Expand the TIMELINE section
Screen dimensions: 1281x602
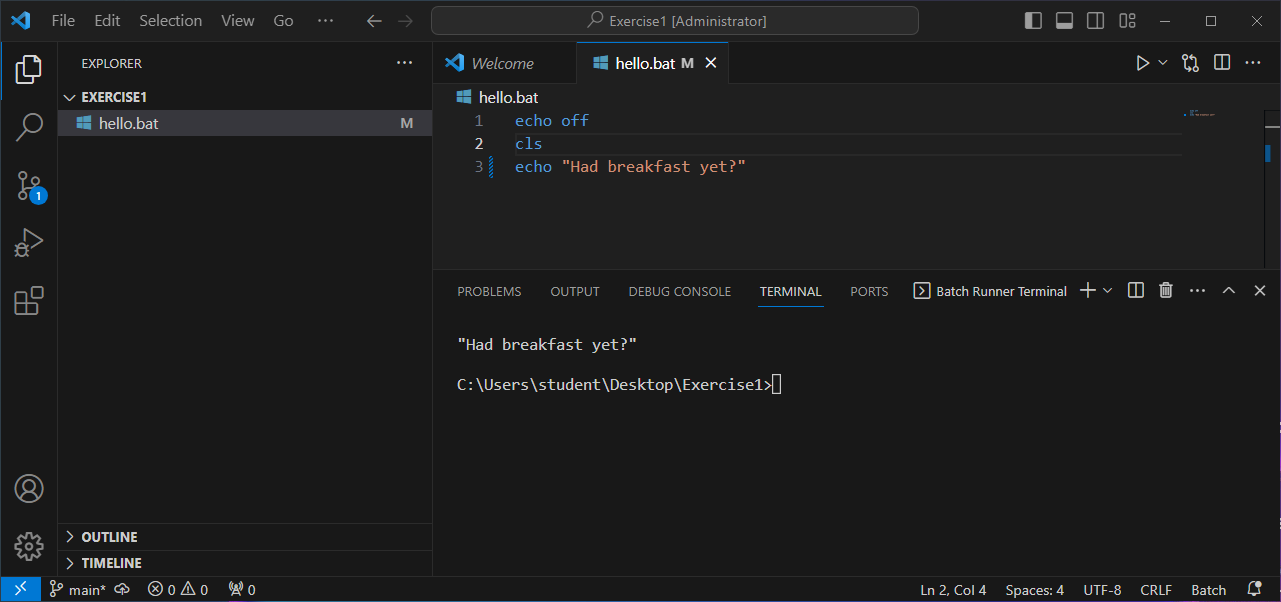111,563
